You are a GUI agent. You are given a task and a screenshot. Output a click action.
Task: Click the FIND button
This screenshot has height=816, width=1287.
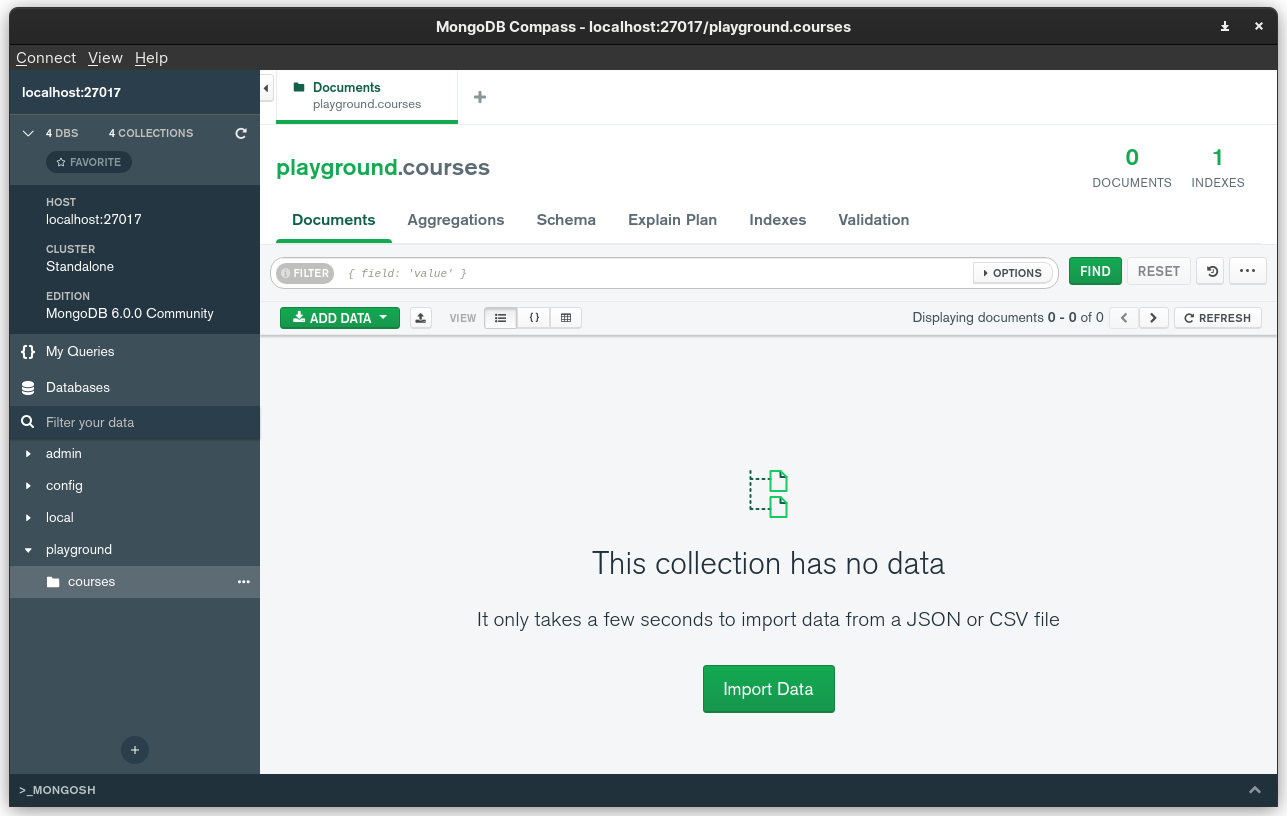tap(1095, 271)
